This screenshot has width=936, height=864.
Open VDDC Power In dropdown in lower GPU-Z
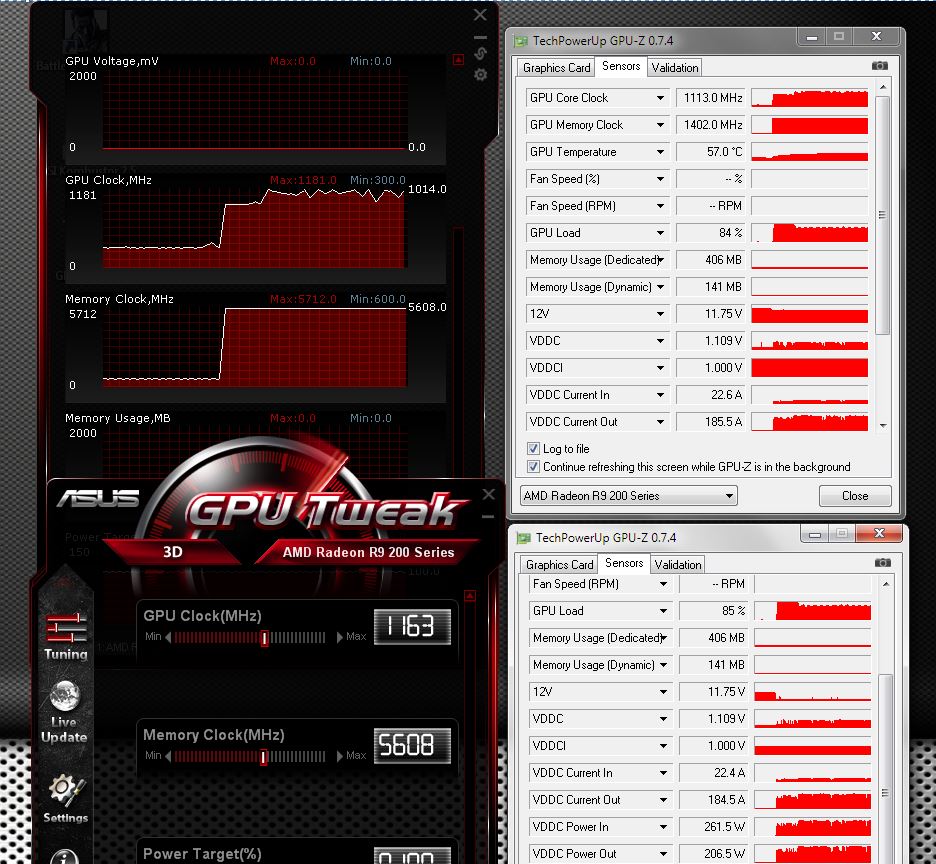(663, 826)
